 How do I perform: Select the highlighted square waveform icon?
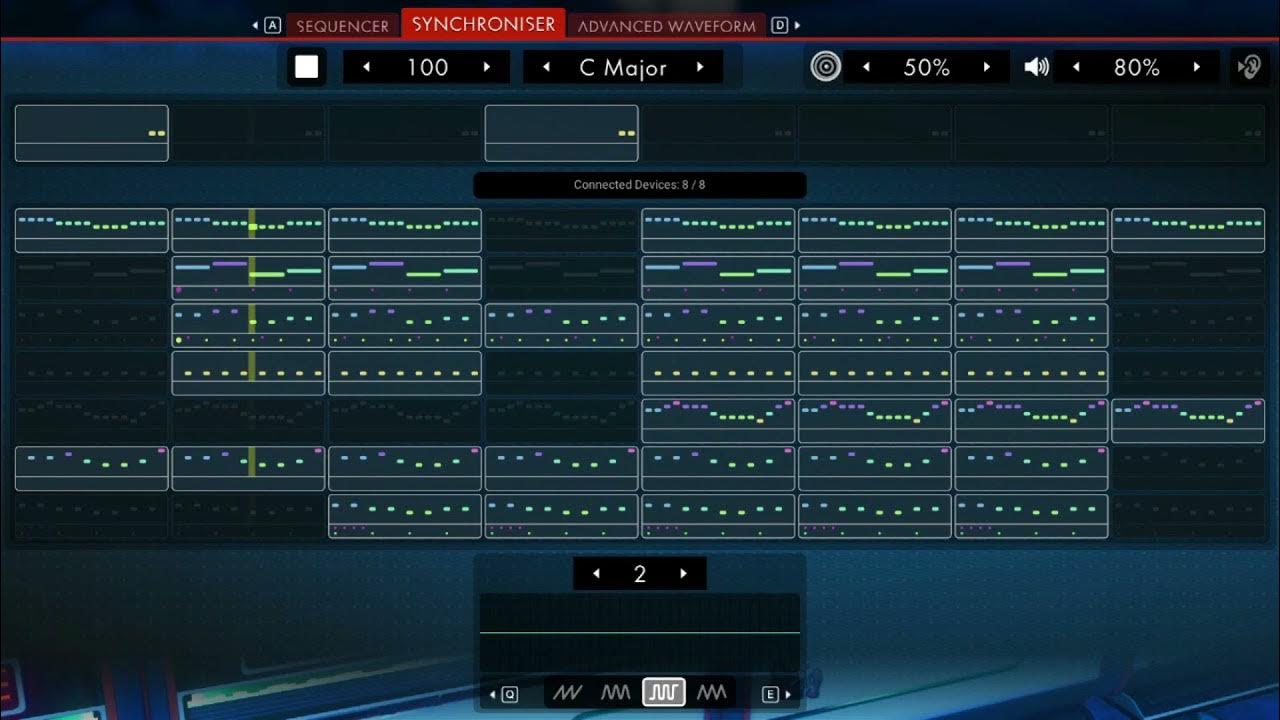click(x=664, y=692)
